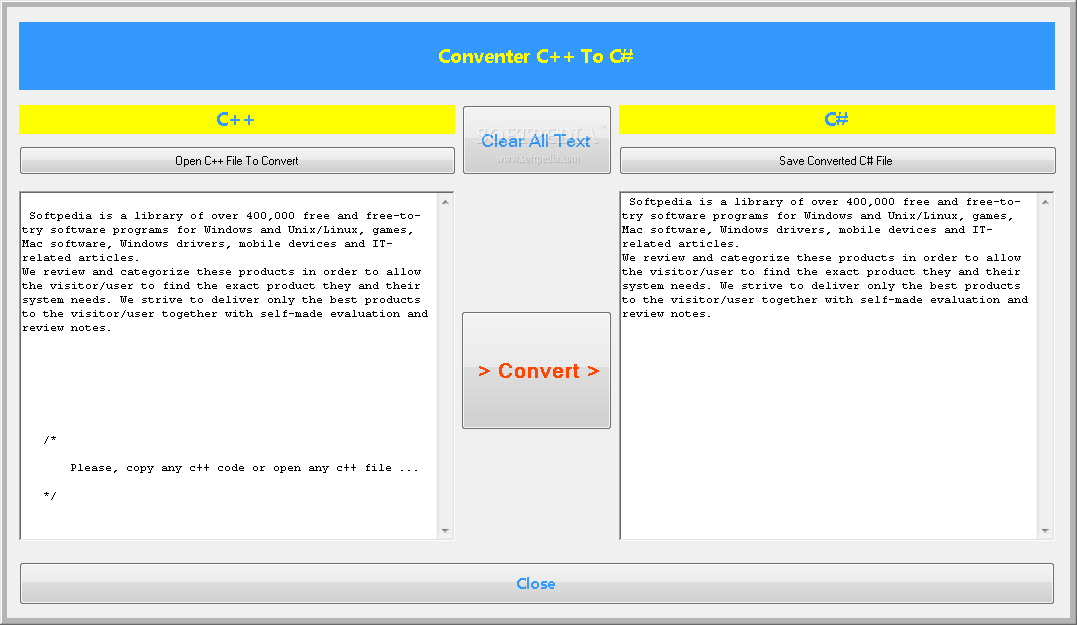Close the converter window
Screen dimensions: 1077x625
(x=536, y=584)
